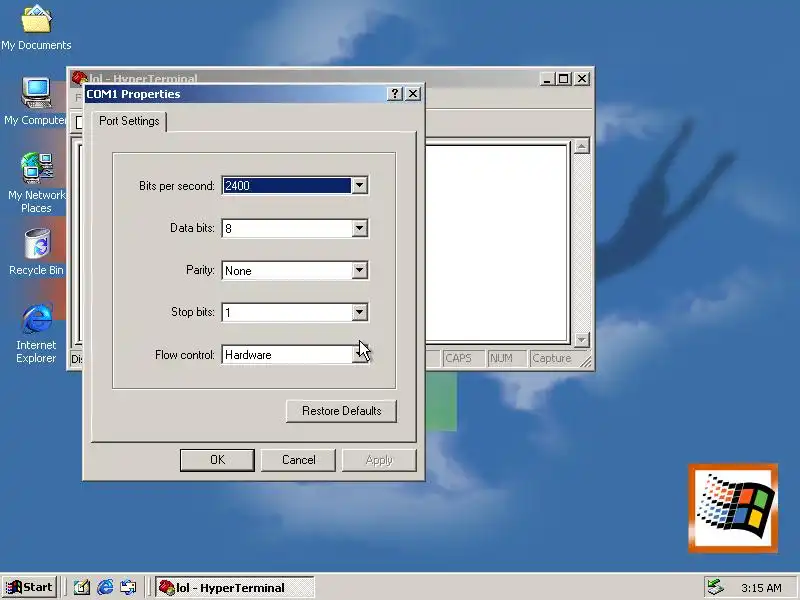Open the My Documents desktop icon

click(36, 27)
